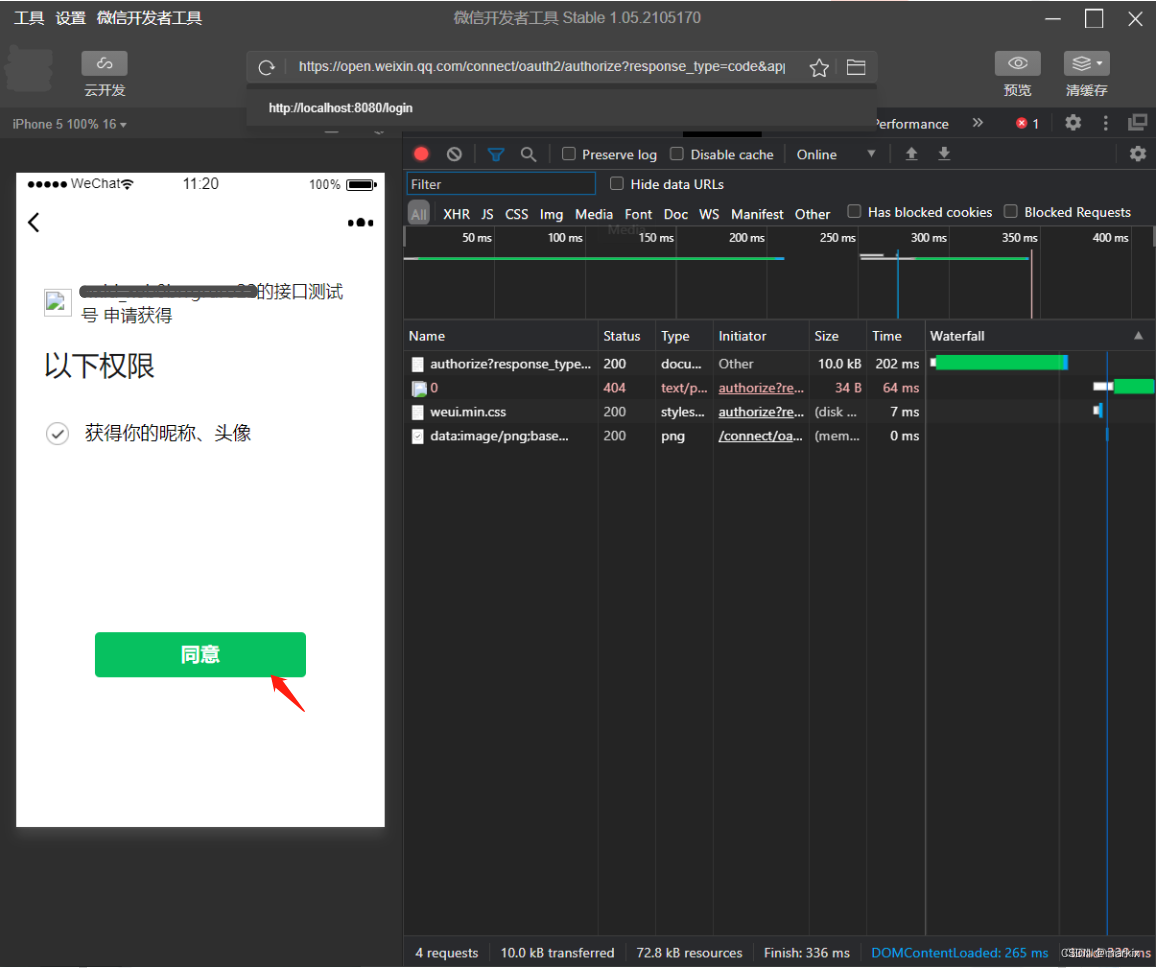Click the 预览 preview icon
Viewport: 1156px width, 968px height.
1017,62
